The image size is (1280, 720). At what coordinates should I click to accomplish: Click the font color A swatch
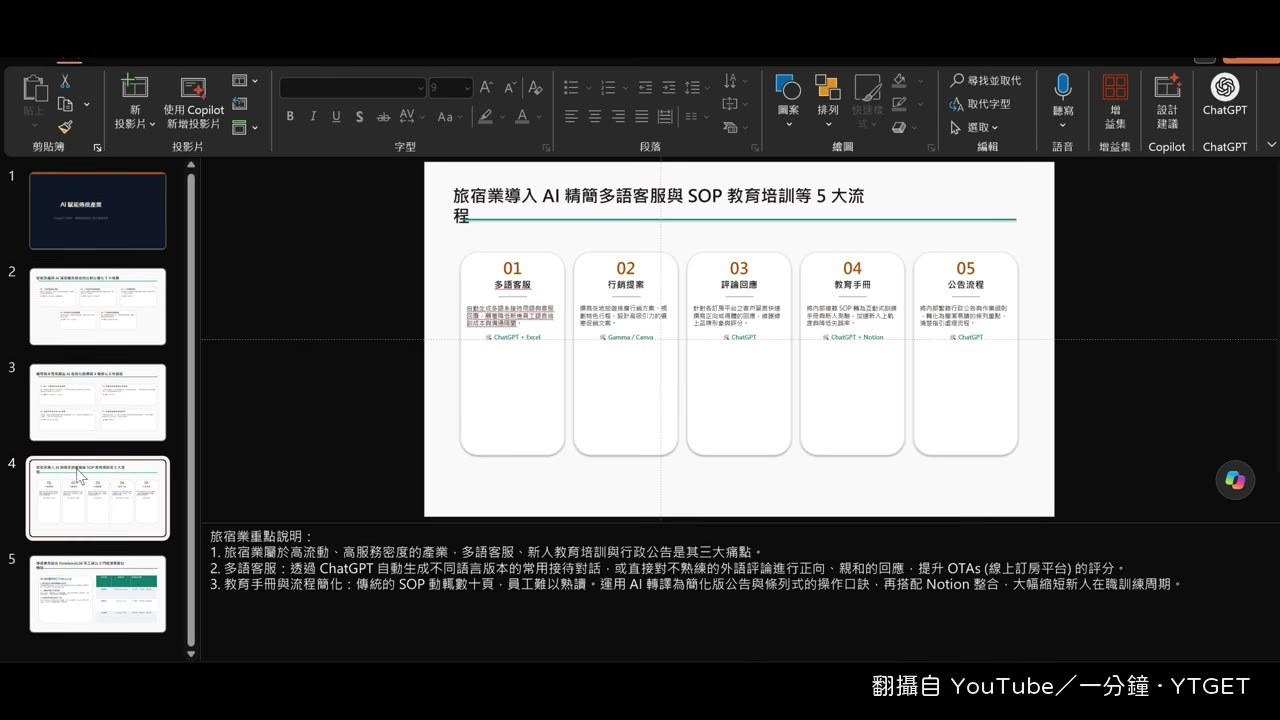[x=524, y=117]
